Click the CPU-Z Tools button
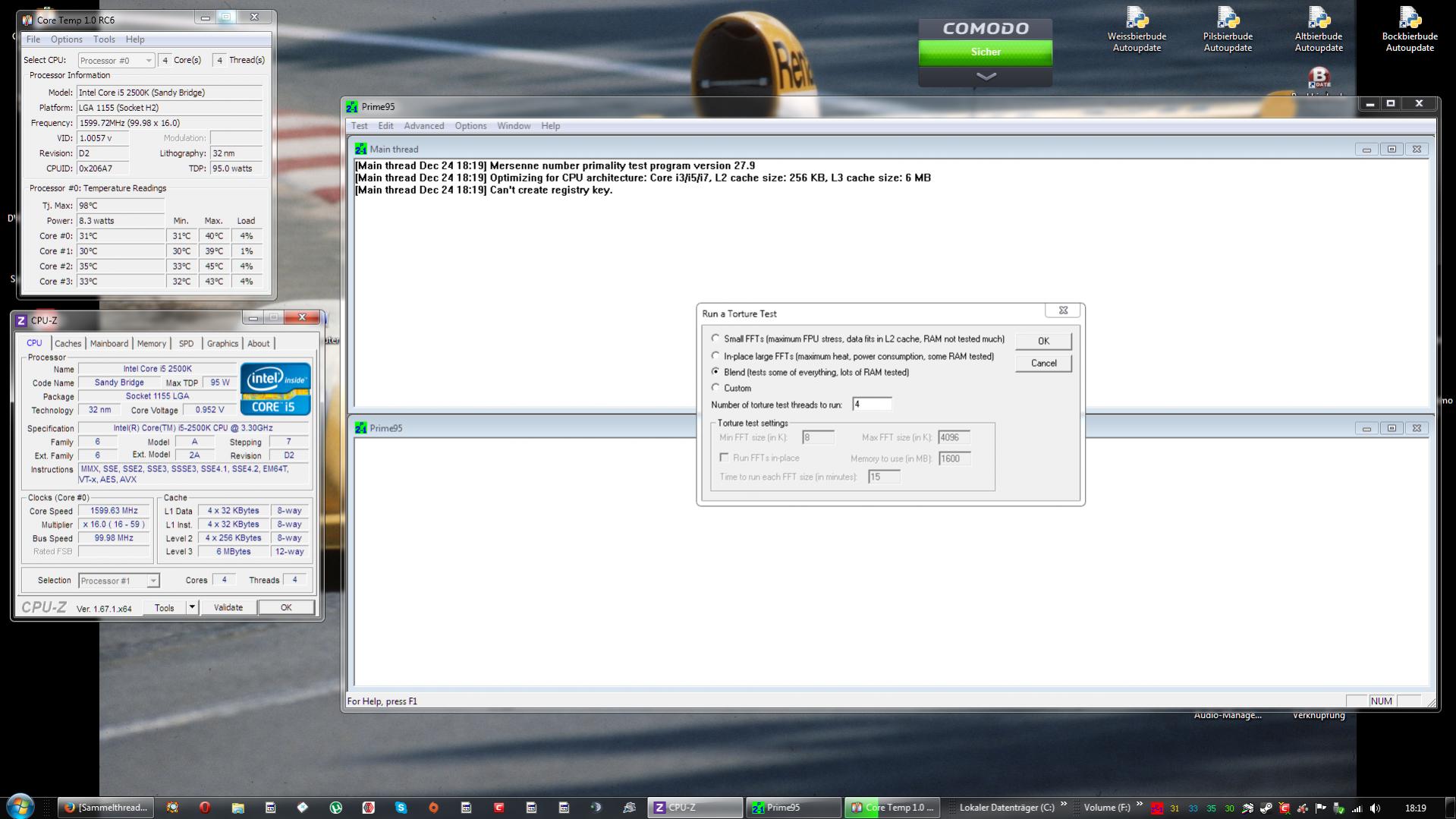This screenshot has height=819, width=1456. pyautogui.click(x=164, y=607)
